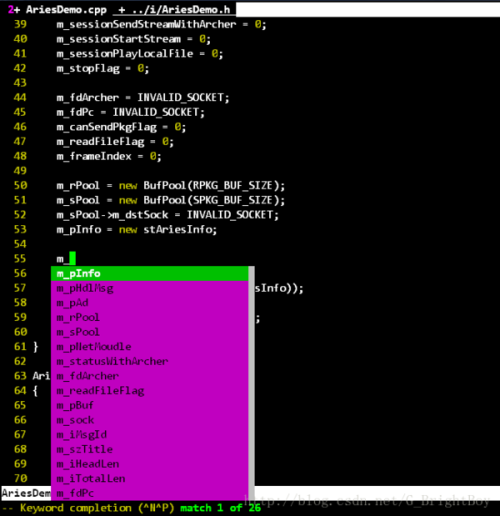Select m_sock in the completion popup
The image size is (500, 516).
[149, 420]
